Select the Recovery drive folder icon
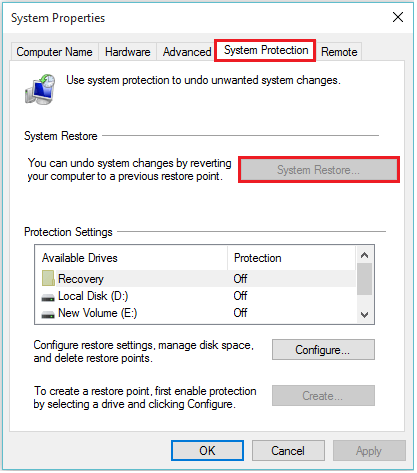The image size is (417, 473). [x=48, y=278]
